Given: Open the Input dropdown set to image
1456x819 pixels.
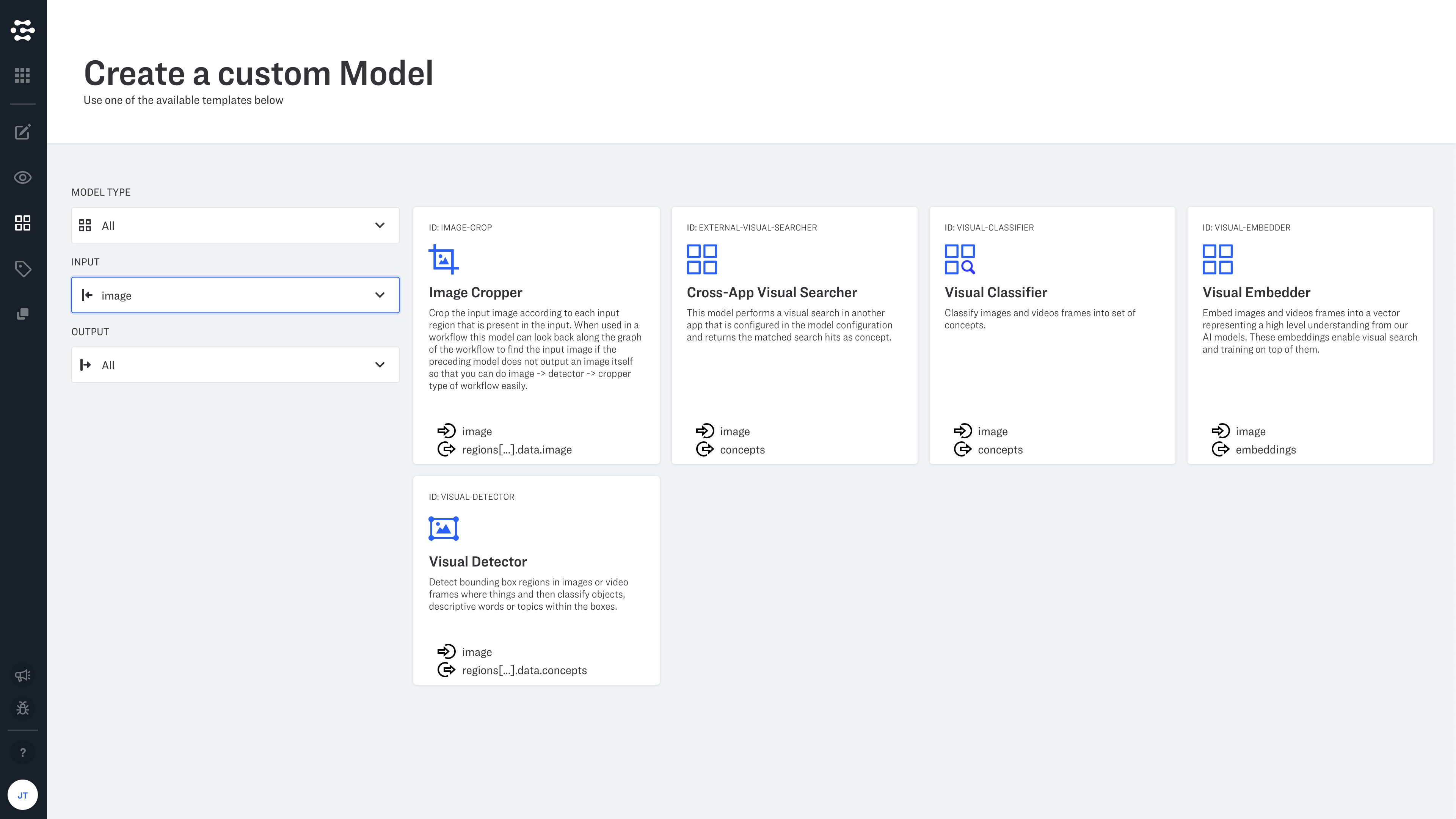Looking at the screenshot, I should [x=235, y=295].
